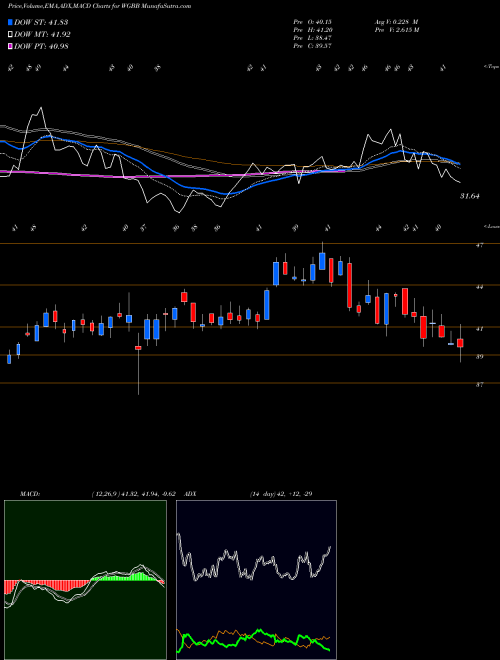The height and width of the screenshot is (660, 500).
Task: Click the '<Tops' row label
Action: click(x=491, y=67)
